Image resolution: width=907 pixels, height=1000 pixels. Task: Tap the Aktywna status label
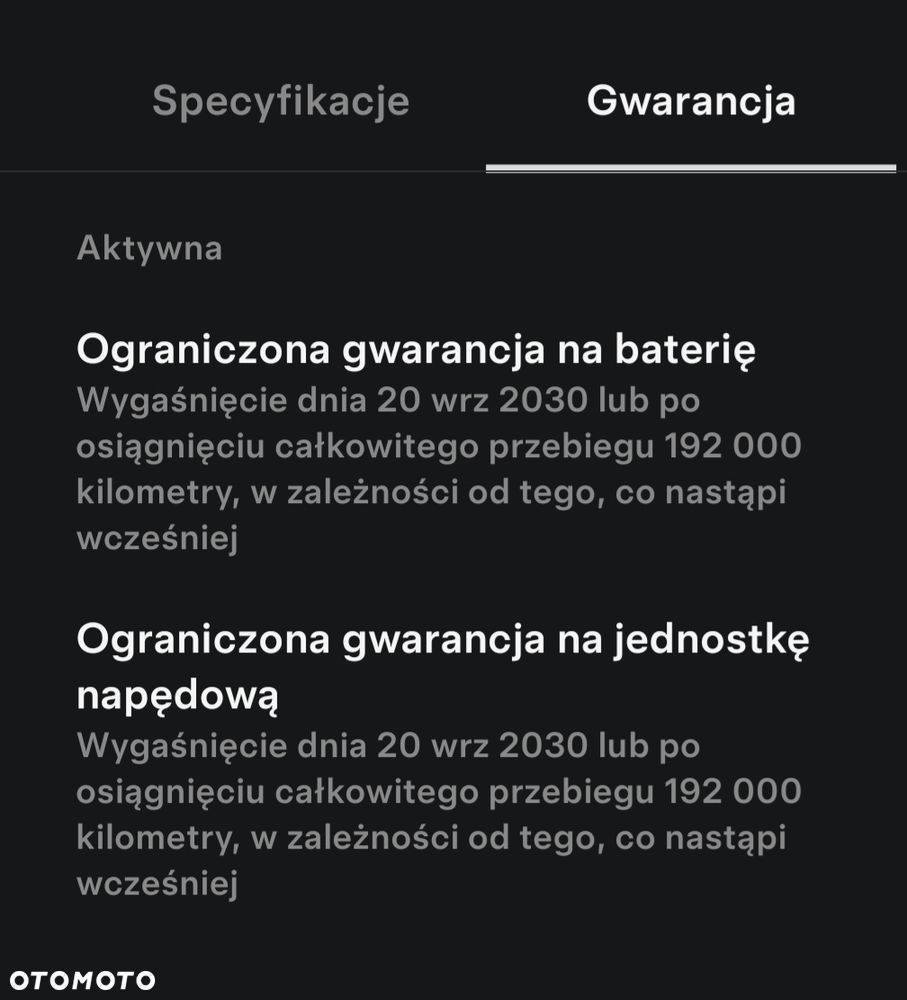click(149, 248)
